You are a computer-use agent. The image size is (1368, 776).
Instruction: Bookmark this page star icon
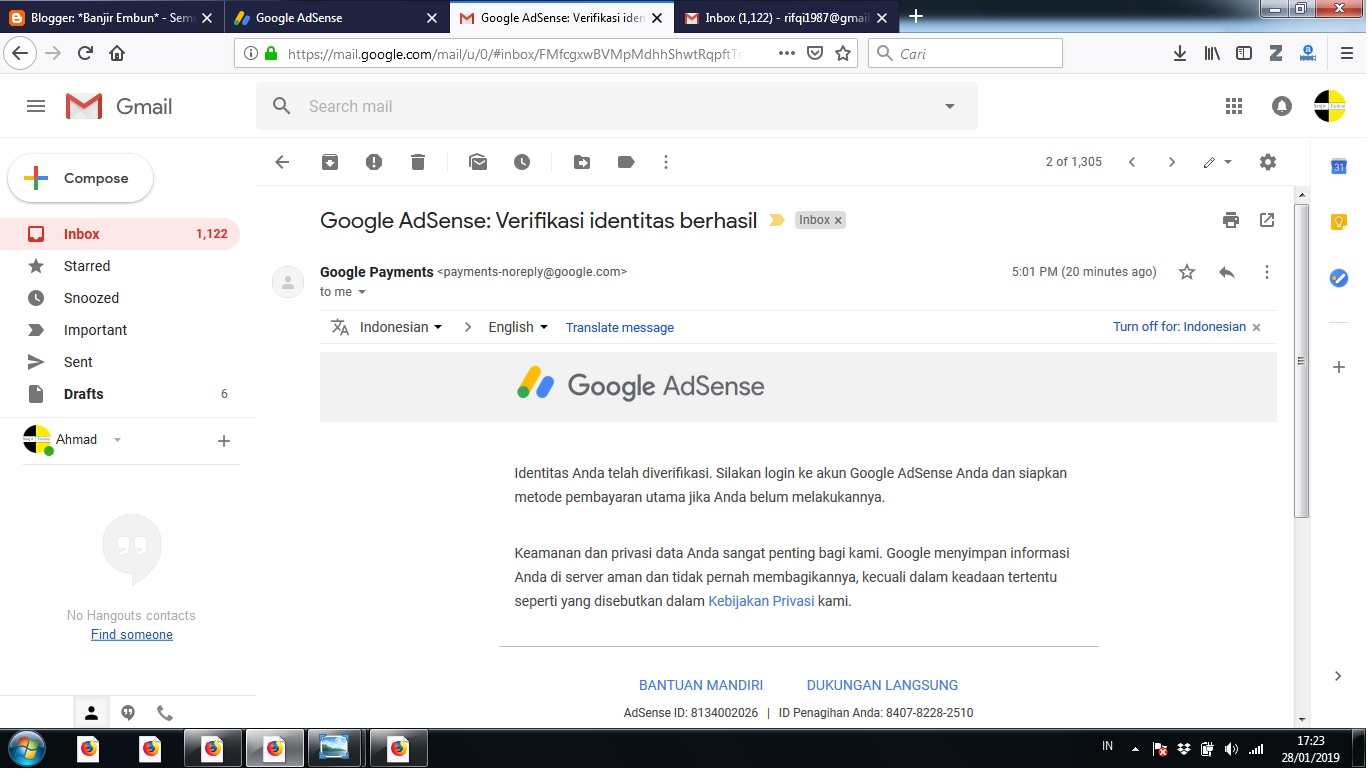[843, 53]
